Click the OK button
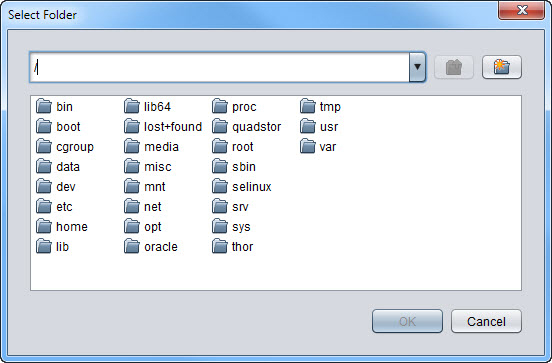Screen dimensions: 552x363 407,321
